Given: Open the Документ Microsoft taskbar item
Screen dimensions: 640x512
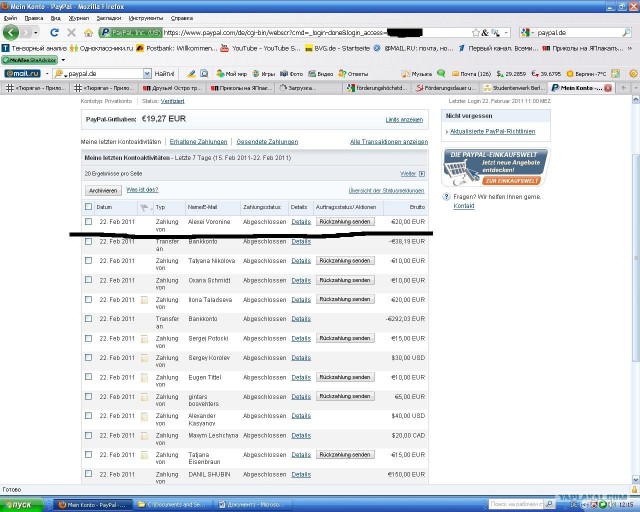Looking at the screenshot, I should coord(253,505).
